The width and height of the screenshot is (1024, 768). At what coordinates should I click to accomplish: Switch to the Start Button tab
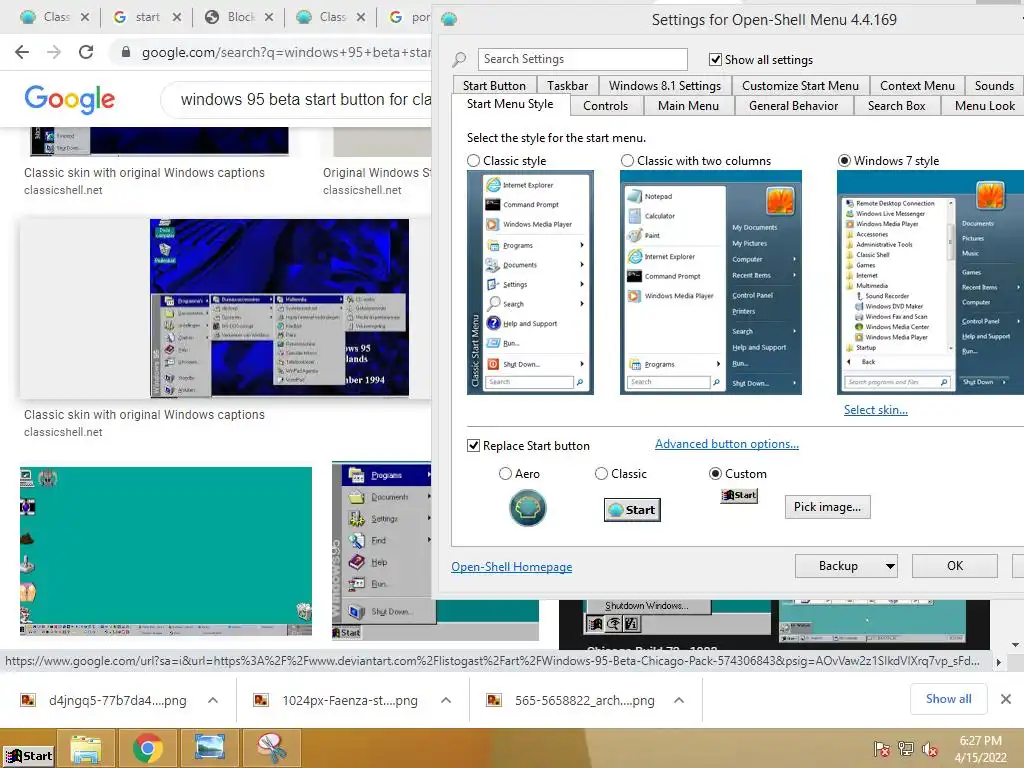(494, 86)
